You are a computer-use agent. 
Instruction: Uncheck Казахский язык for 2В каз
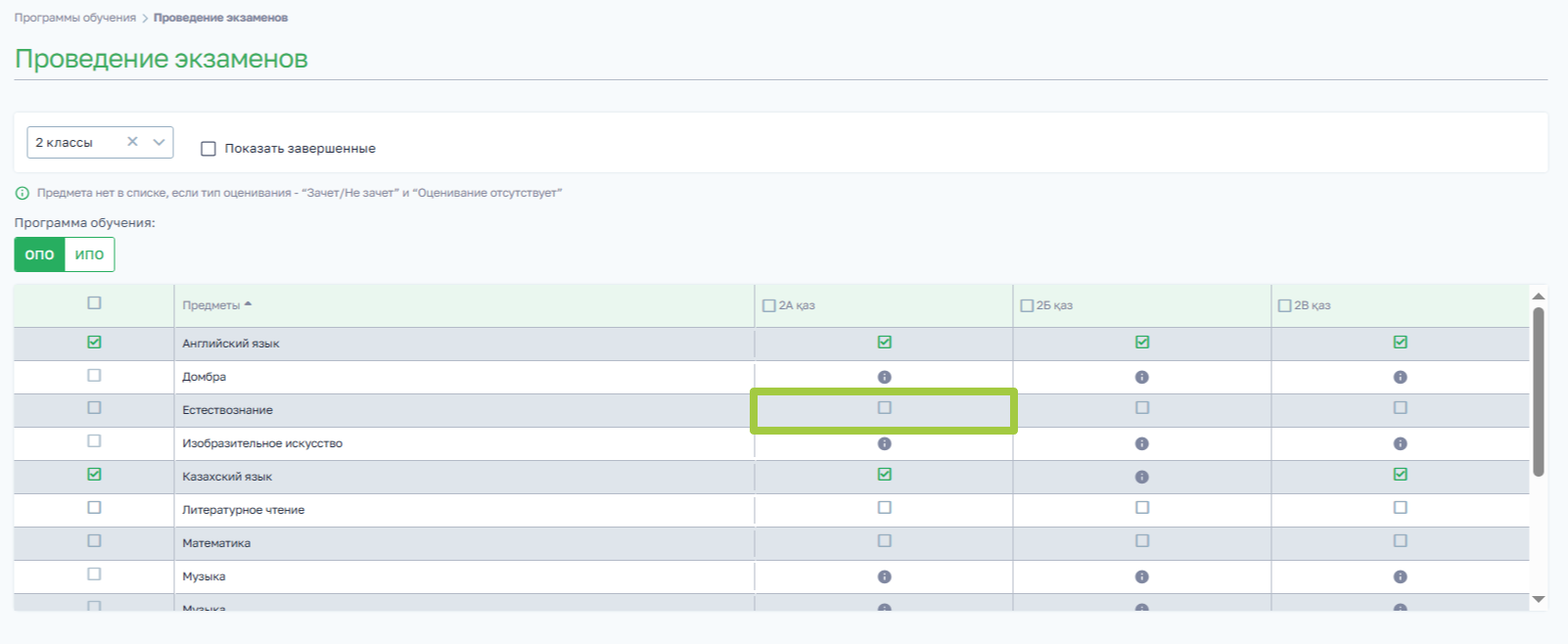click(x=1400, y=474)
